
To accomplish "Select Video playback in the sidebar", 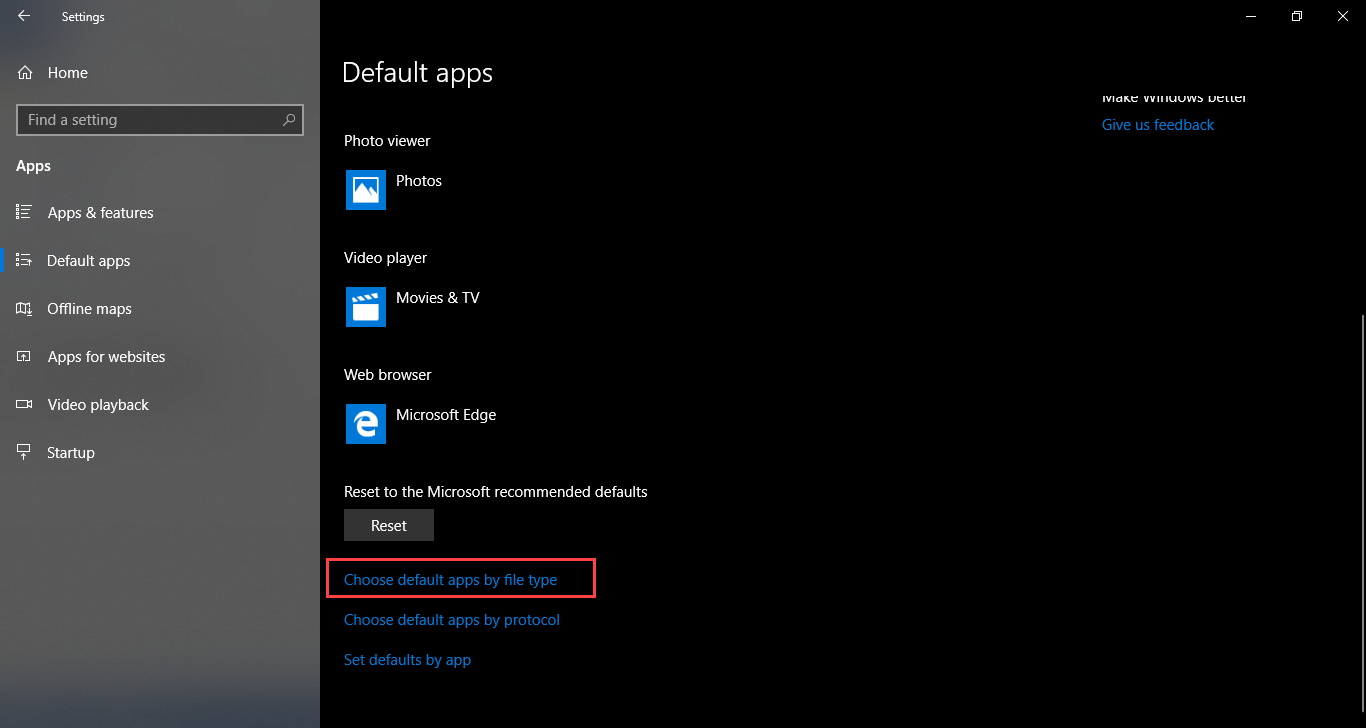I will click(x=96, y=404).
